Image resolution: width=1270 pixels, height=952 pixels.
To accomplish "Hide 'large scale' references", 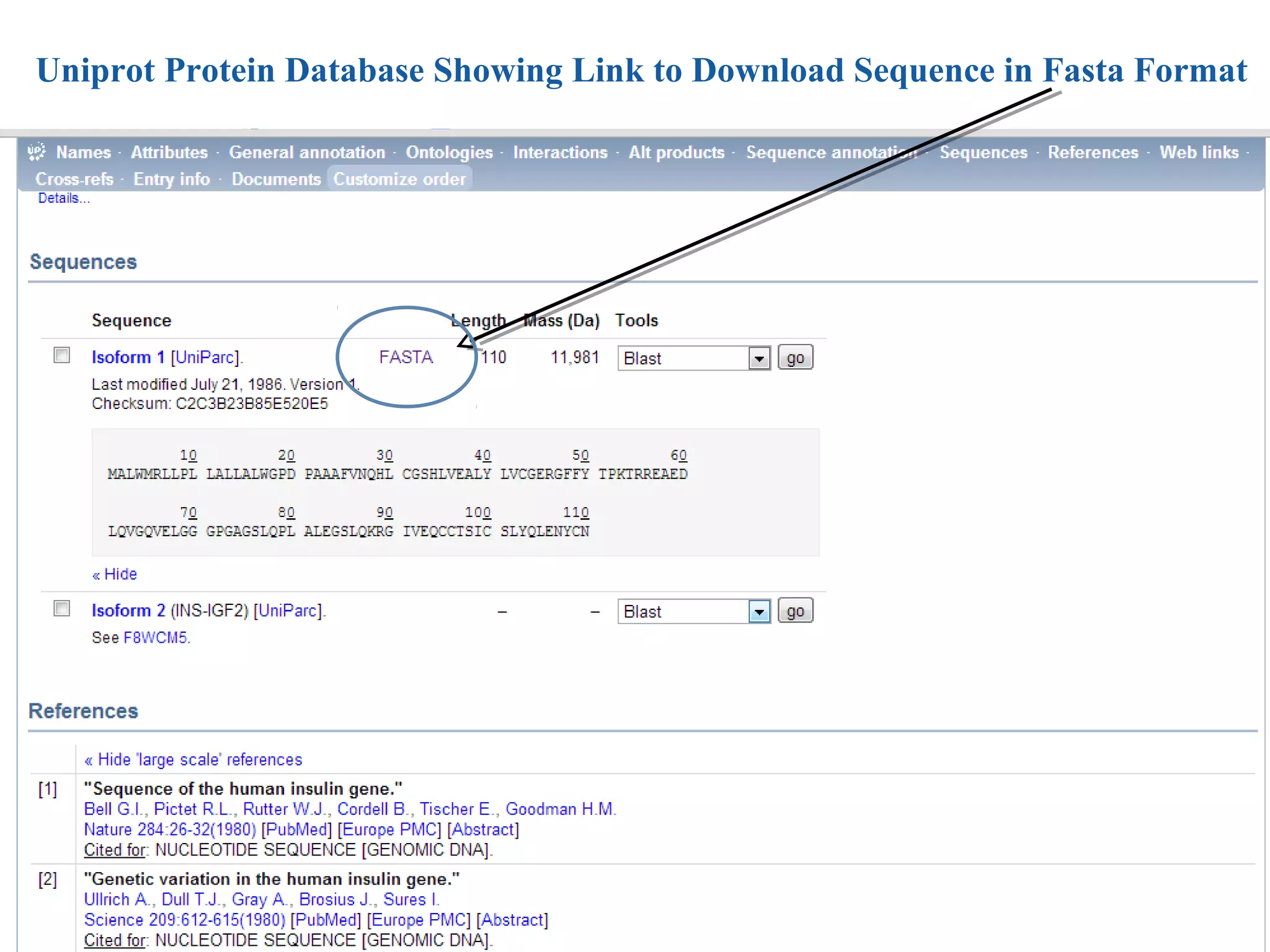I will 193,759.
